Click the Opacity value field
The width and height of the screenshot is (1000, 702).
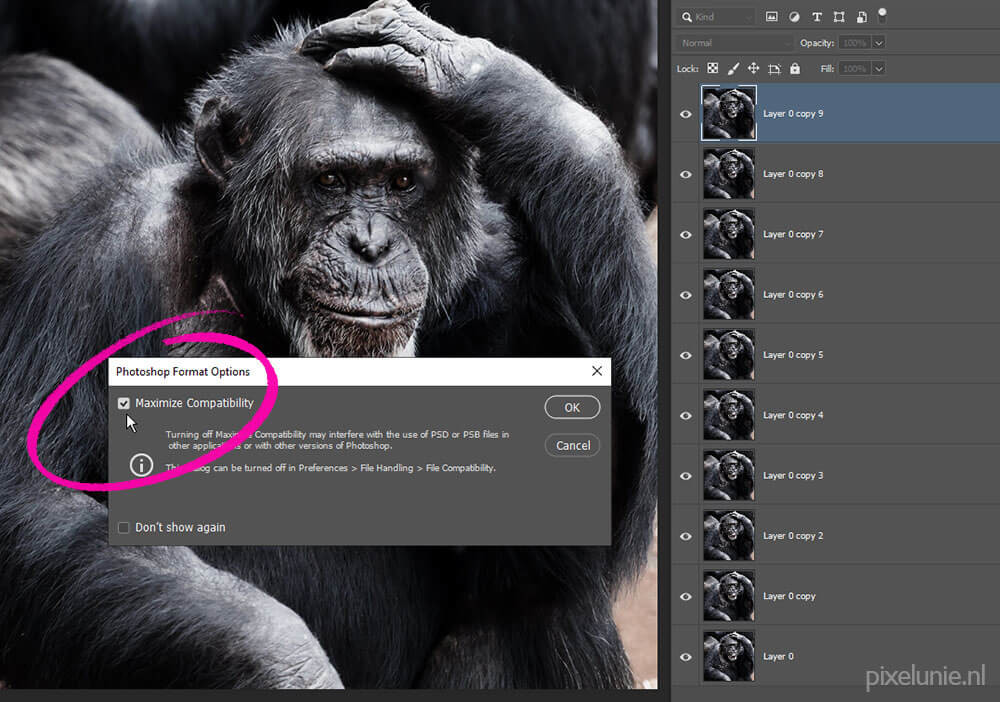855,43
